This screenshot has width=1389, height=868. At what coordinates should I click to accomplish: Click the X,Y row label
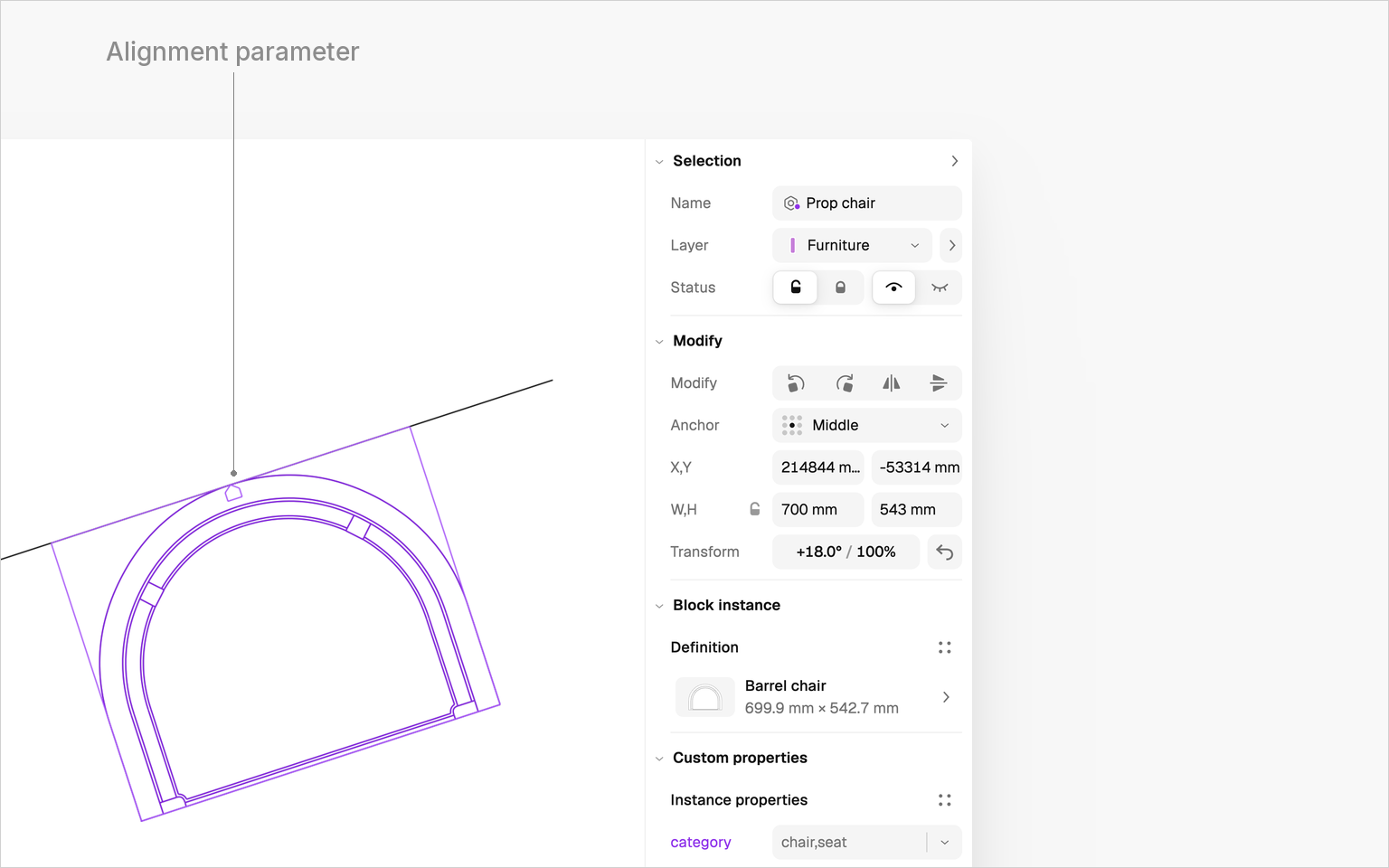click(x=681, y=467)
